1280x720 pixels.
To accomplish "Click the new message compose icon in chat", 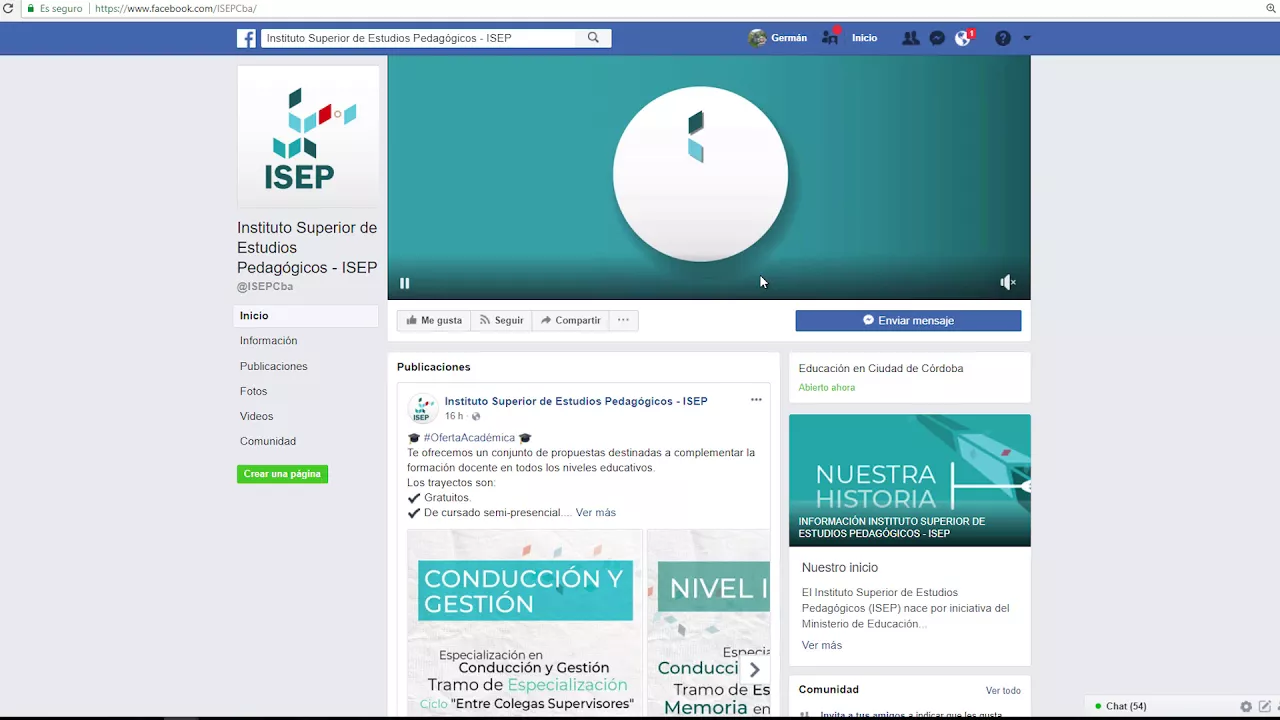I will [x=1265, y=706].
